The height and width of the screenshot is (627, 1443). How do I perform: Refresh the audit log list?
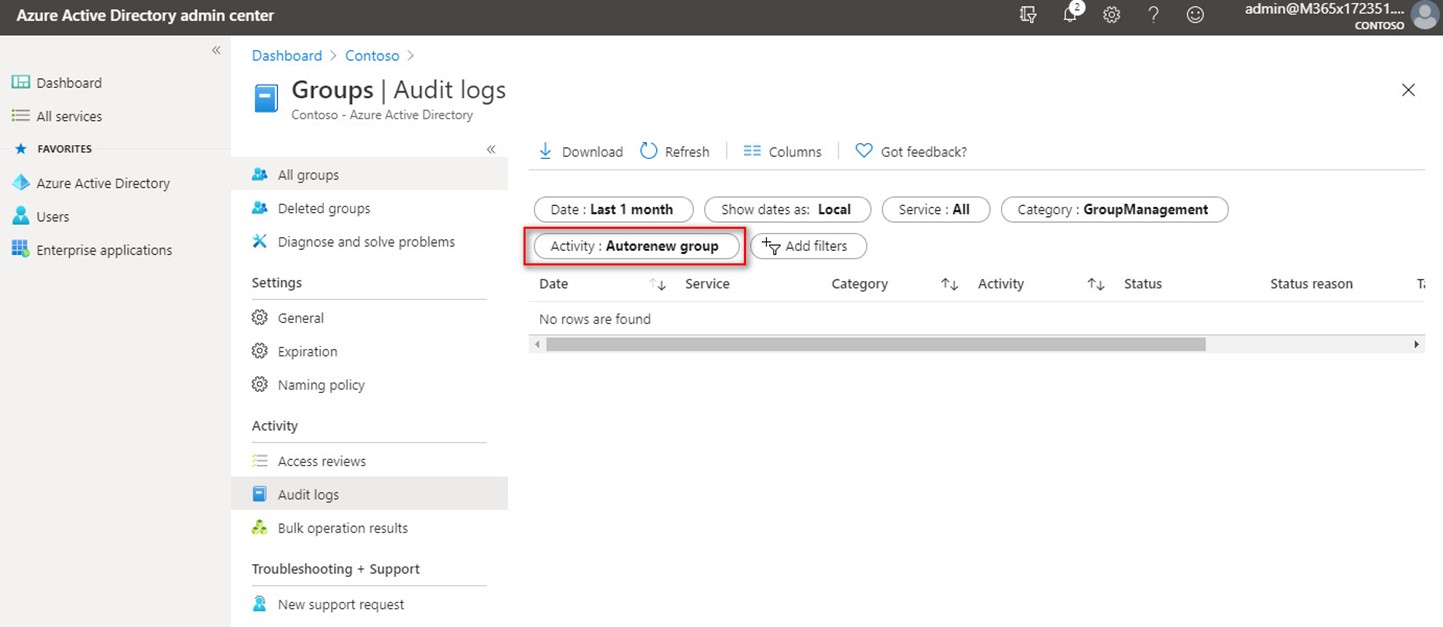(x=674, y=152)
